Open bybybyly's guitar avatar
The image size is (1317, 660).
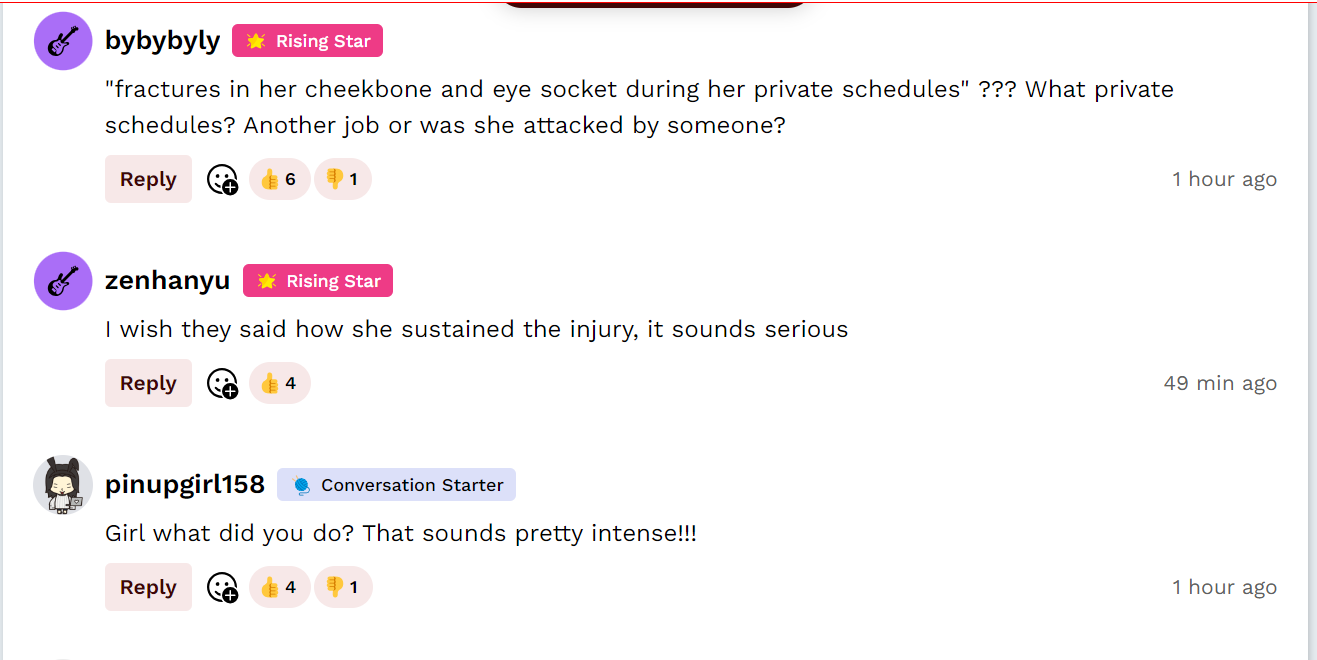pyautogui.click(x=63, y=41)
